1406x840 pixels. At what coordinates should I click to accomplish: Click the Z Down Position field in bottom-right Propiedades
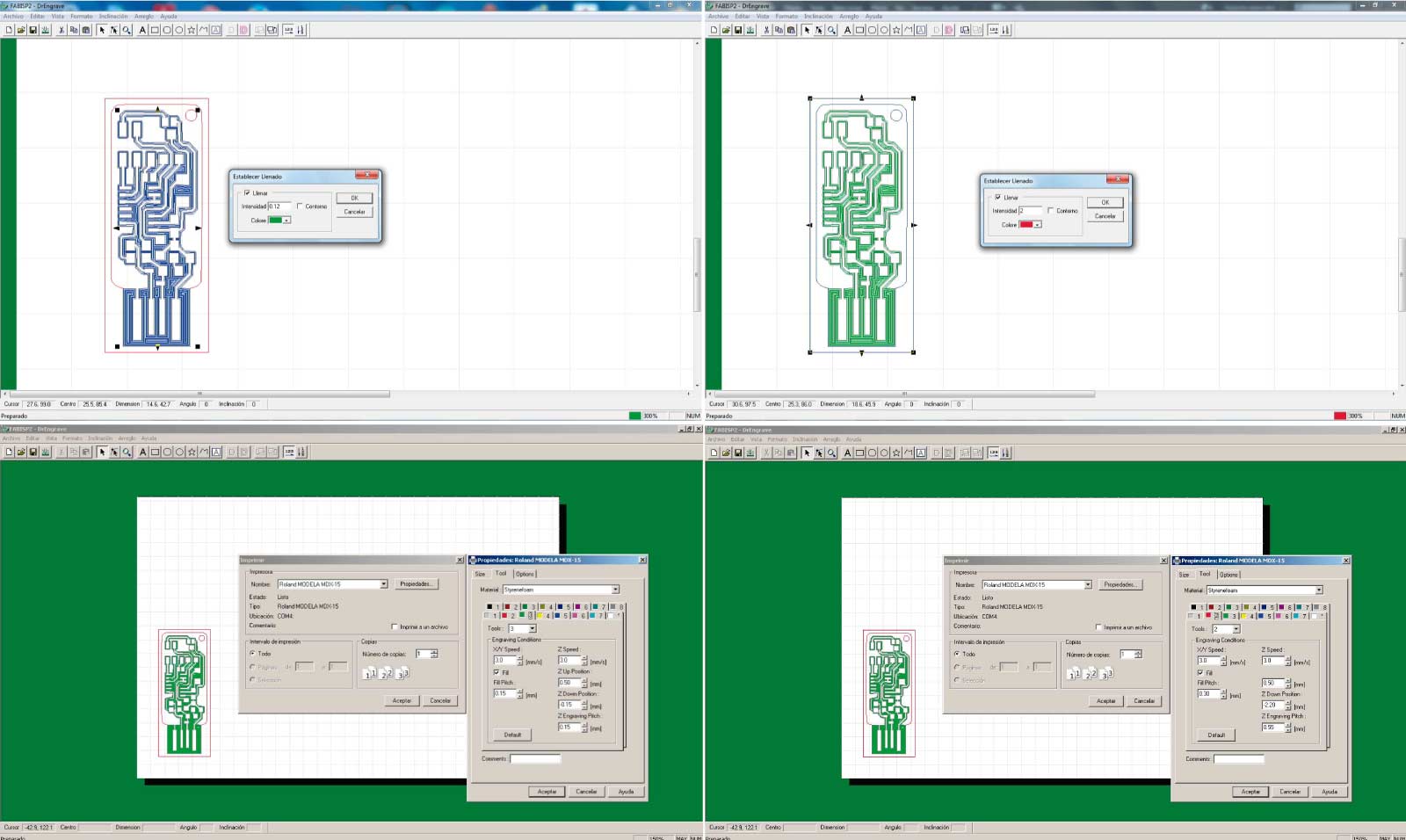point(1273,705)
